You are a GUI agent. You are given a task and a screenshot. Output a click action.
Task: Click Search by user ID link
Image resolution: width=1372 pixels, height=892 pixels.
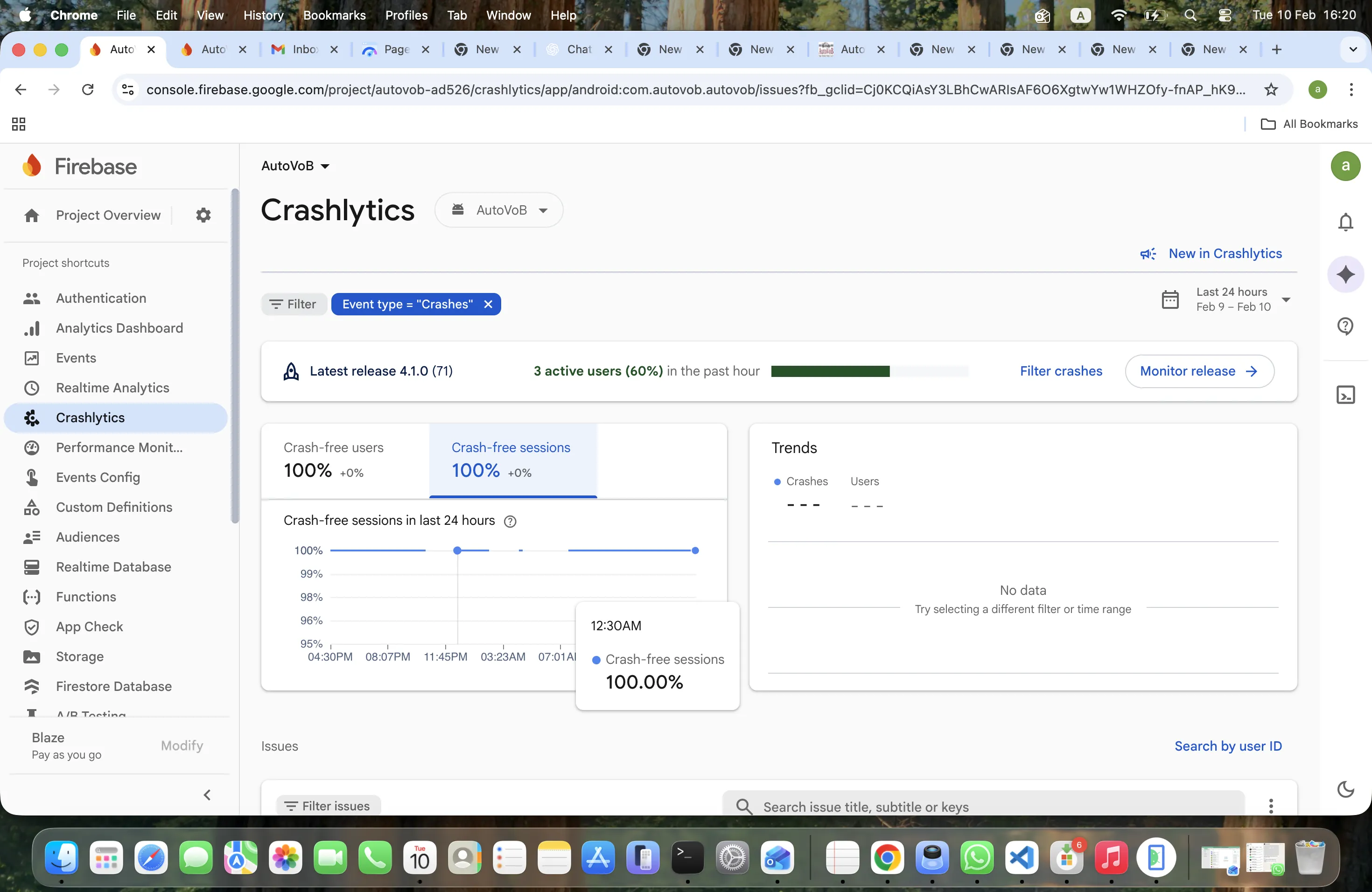pyautogui.click(x=1228, y=746)
